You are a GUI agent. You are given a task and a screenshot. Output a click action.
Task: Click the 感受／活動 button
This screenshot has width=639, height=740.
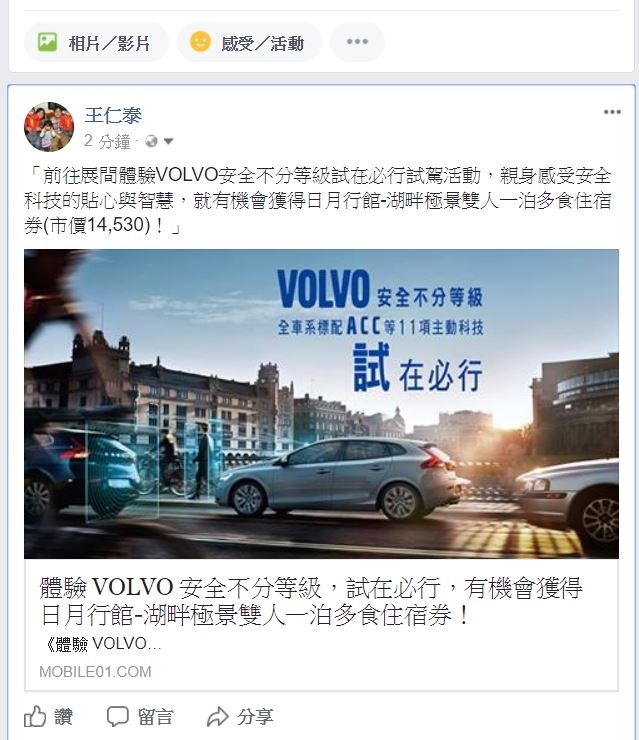(249, 42)
